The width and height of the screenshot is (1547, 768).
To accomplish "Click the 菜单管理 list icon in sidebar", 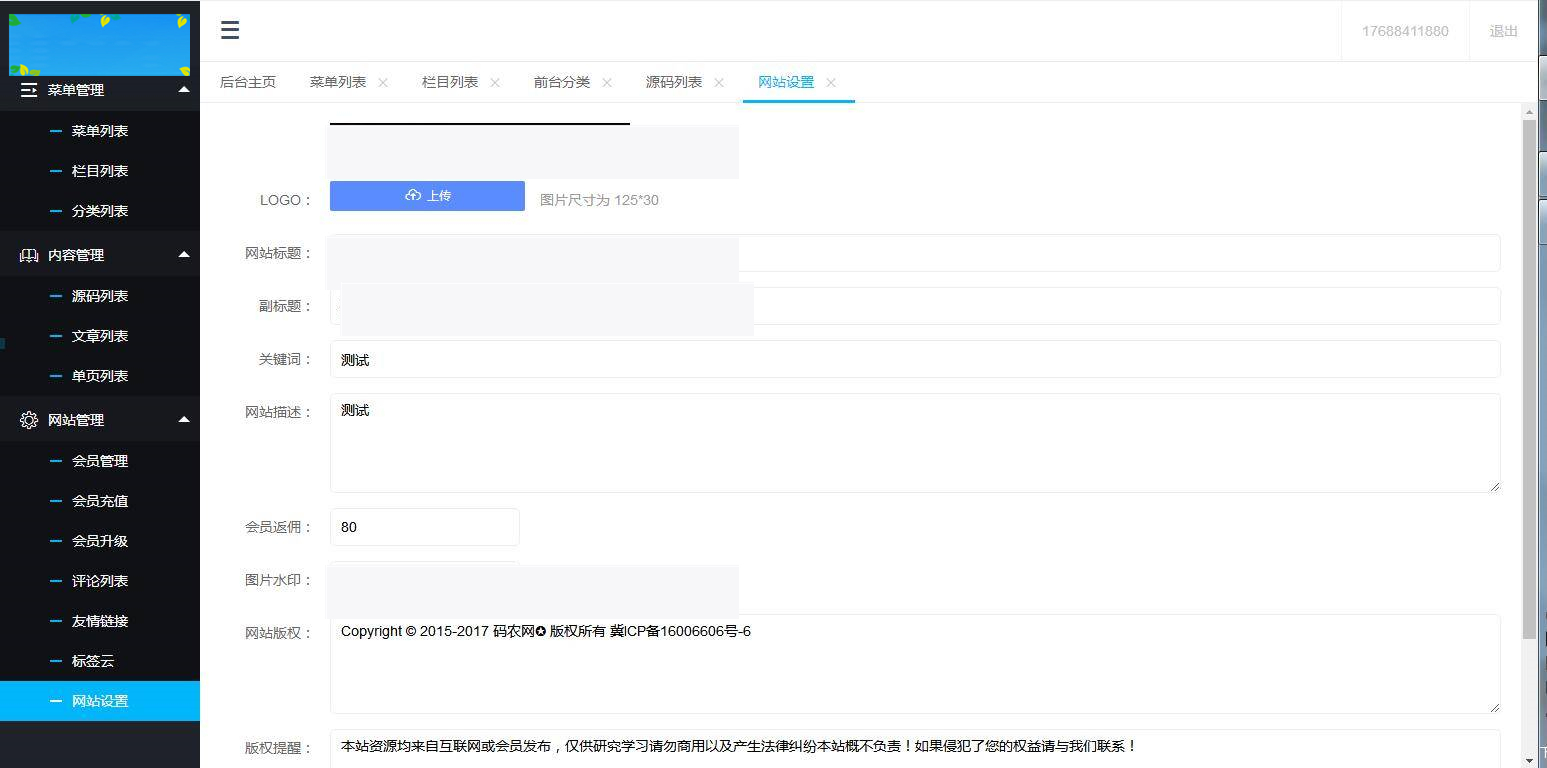I will click(x=28, y=90).
